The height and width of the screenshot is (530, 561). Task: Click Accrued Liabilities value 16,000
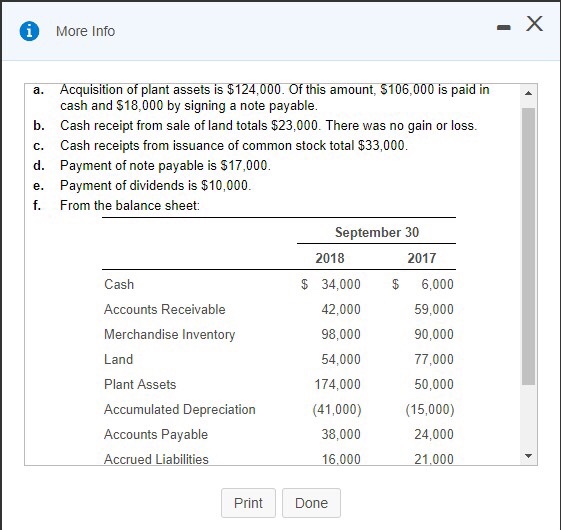click(341, 459)
